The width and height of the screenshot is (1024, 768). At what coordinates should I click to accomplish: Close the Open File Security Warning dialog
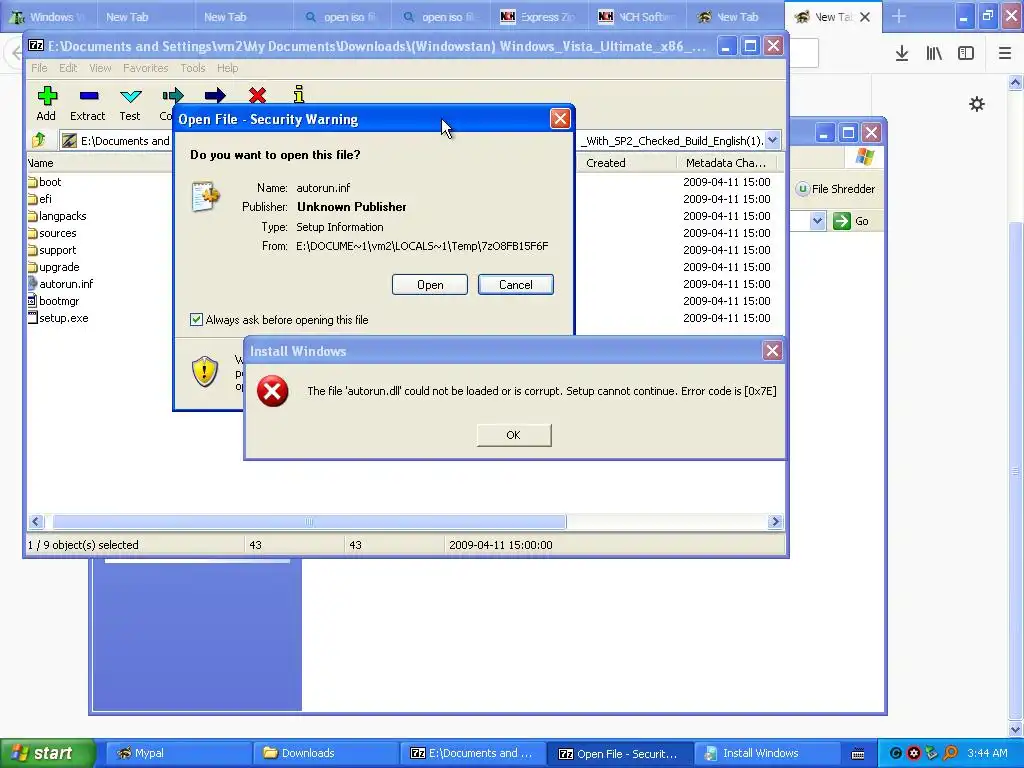560,118
